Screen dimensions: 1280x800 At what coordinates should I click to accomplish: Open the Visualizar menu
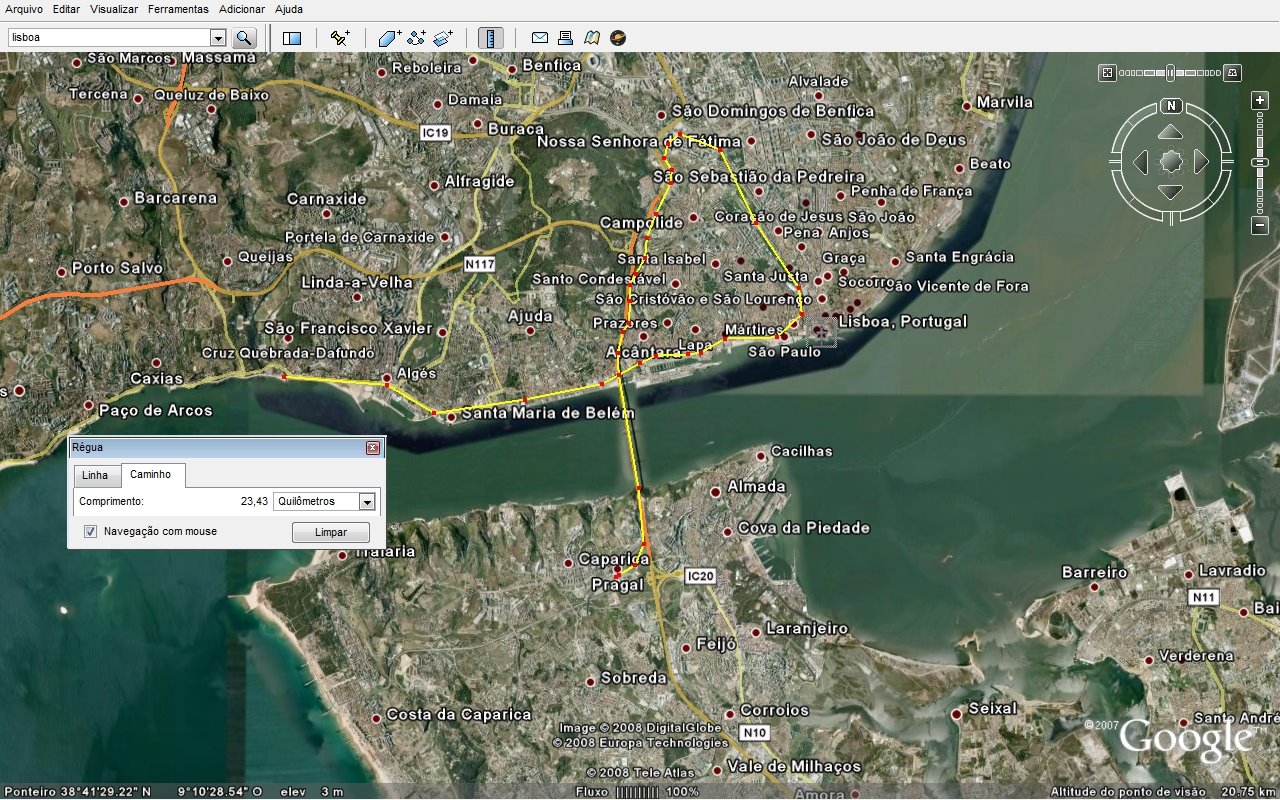(x=114, y=9)
